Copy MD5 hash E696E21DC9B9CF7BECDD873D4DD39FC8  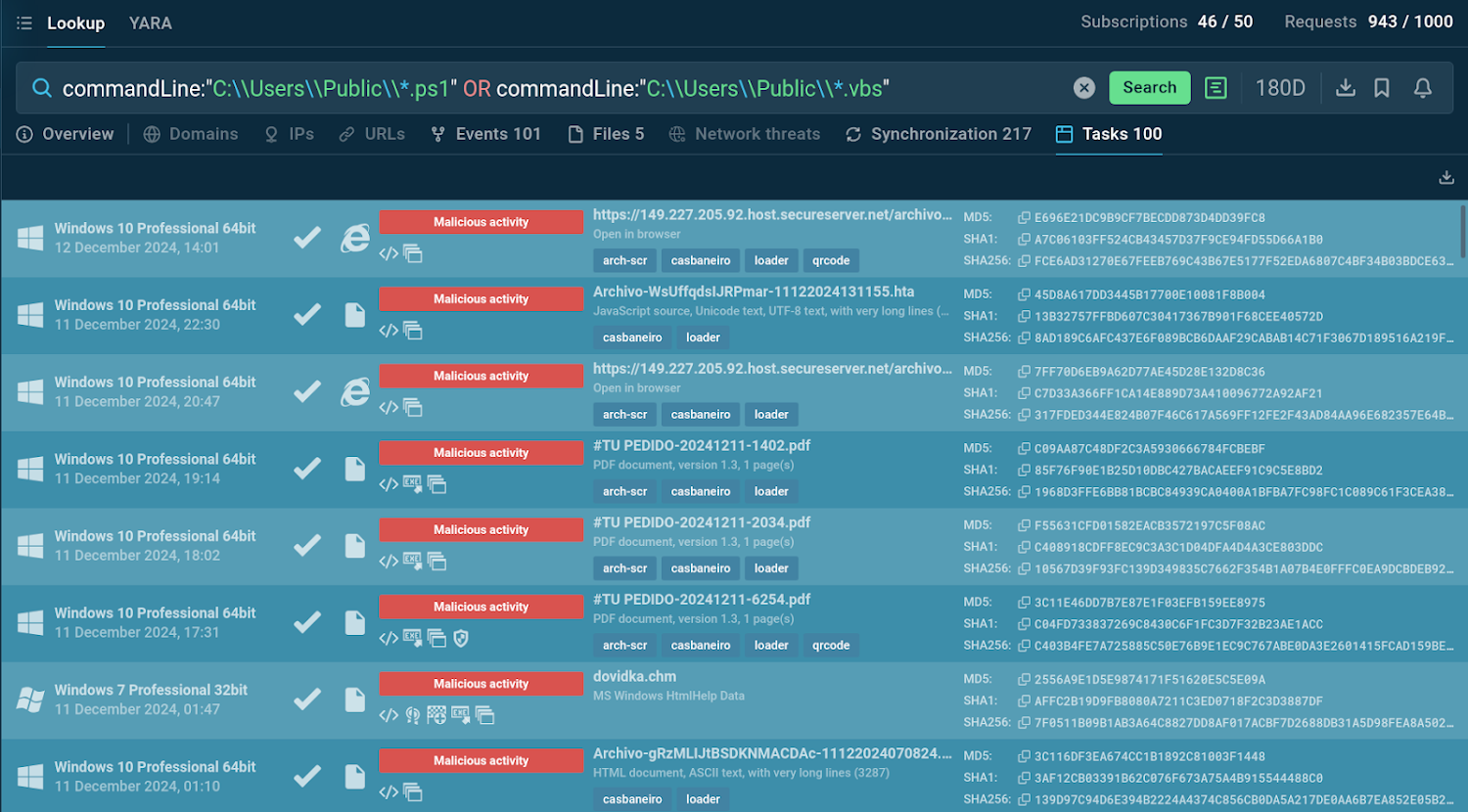(x=1024, y=217)
